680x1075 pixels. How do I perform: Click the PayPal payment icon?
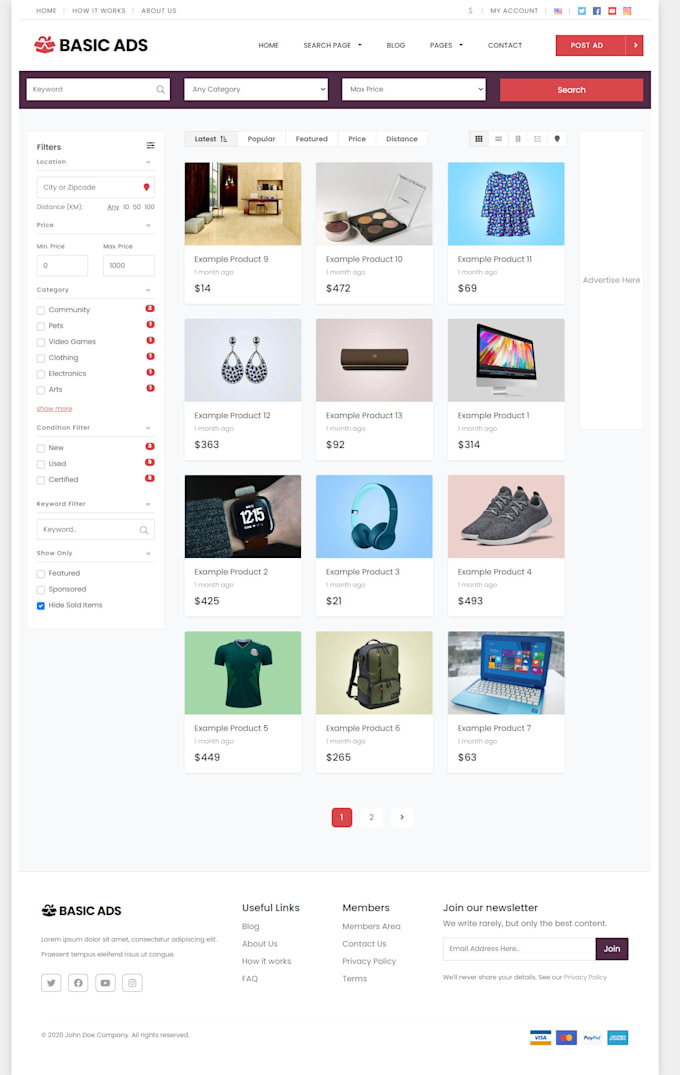[592, 1037]
